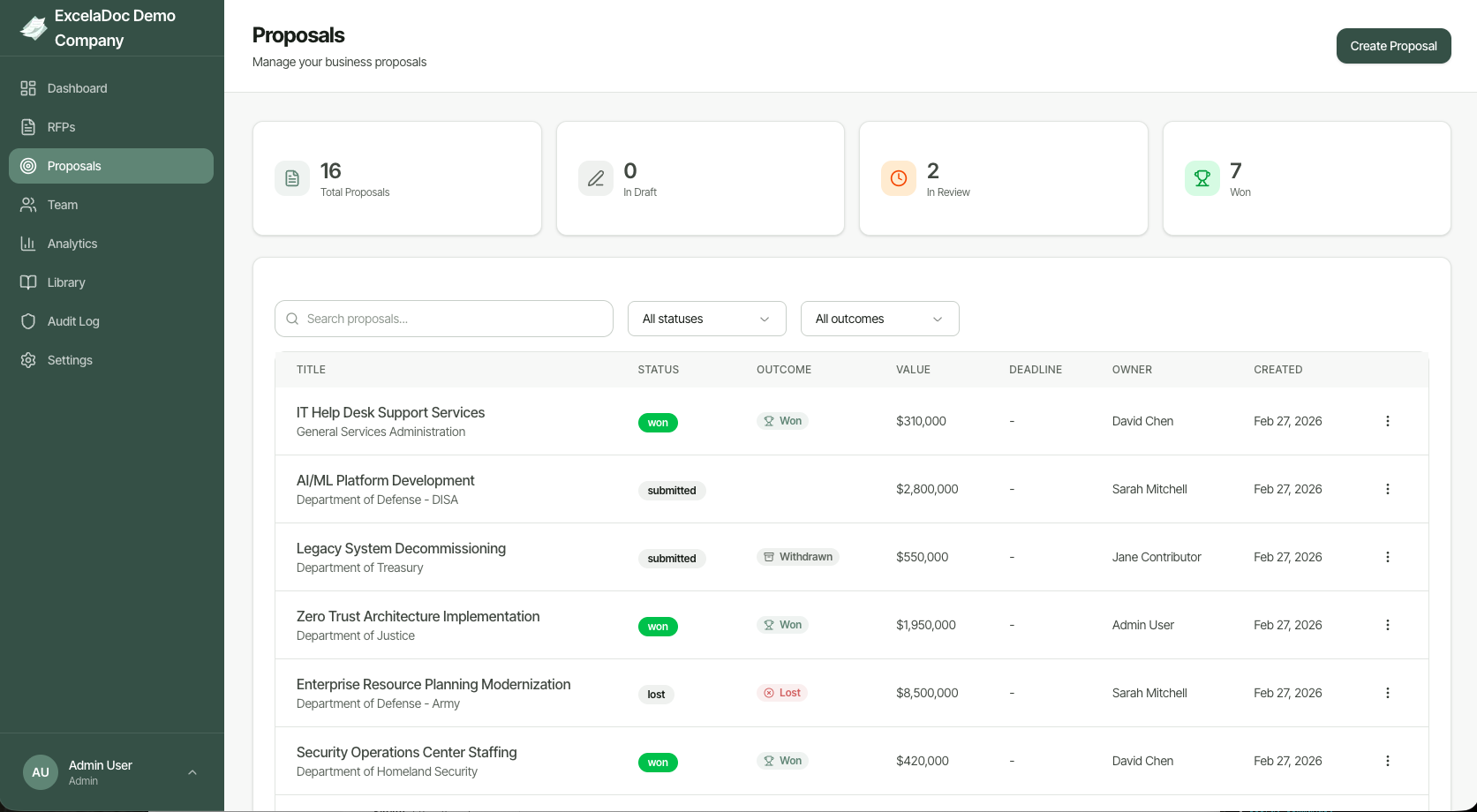Click submitted status badge on AI/ML Platform row
The height and width of the screenshot is (812, 1477).
point(672,491)
